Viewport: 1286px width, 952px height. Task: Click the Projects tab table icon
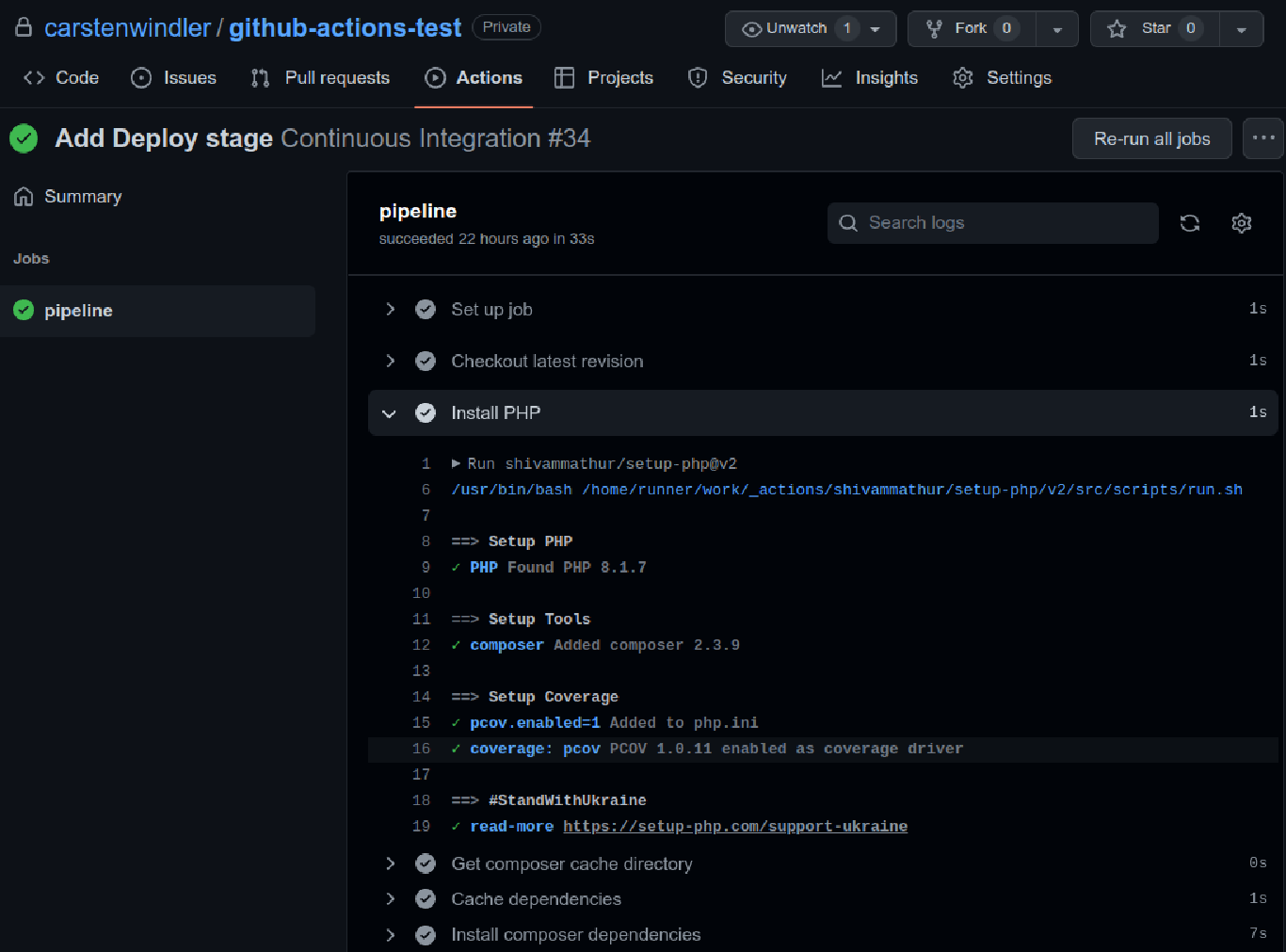click(564, 78)
